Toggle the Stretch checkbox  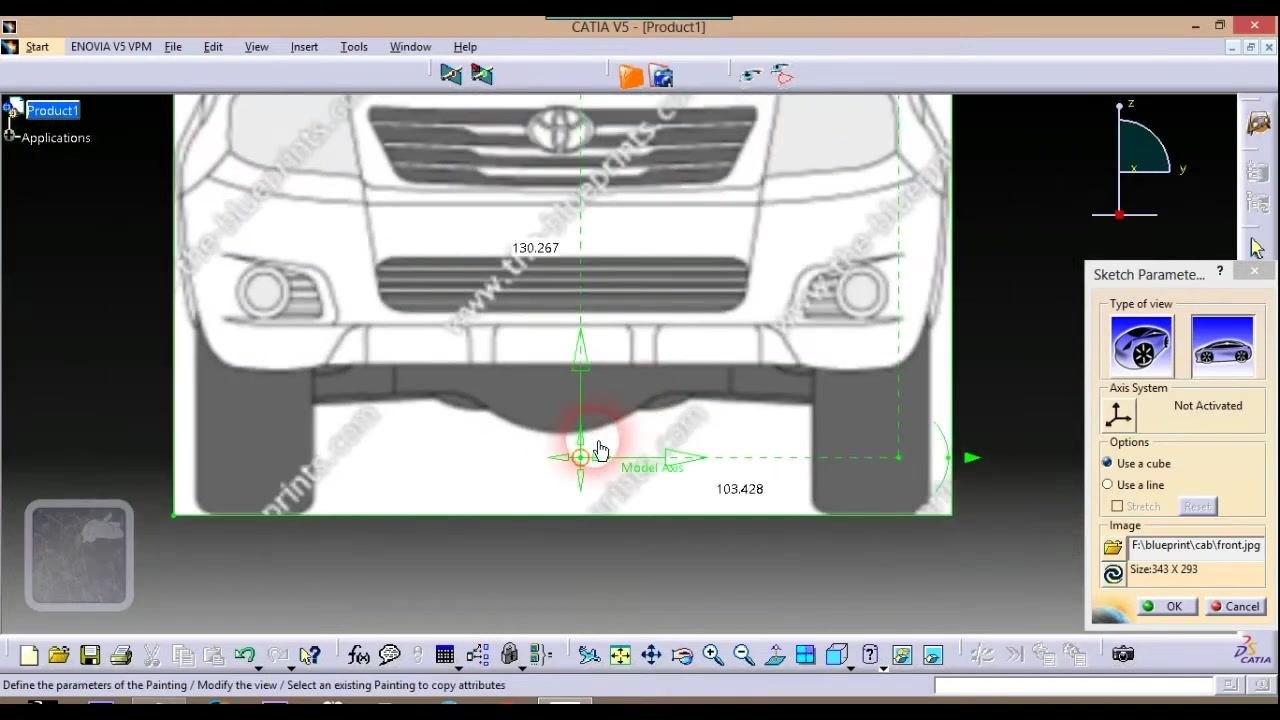click(1117, 506)
